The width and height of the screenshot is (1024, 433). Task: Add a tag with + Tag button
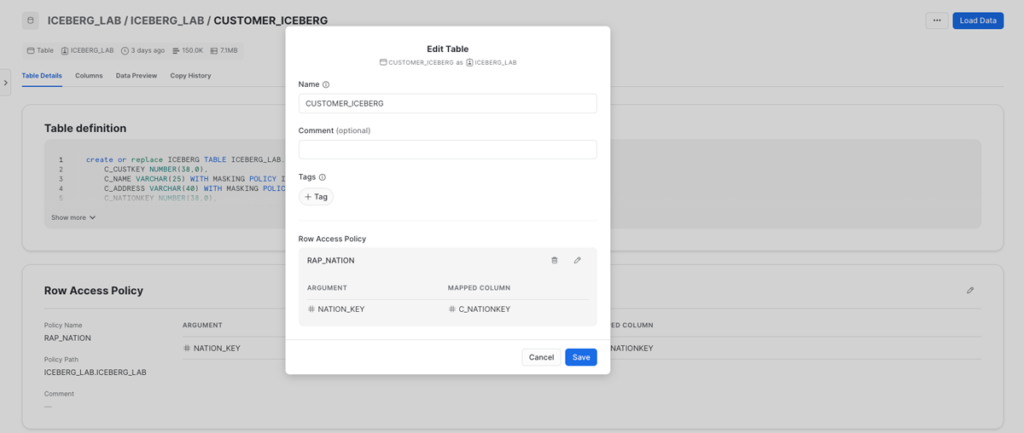(x=316, y=197)
